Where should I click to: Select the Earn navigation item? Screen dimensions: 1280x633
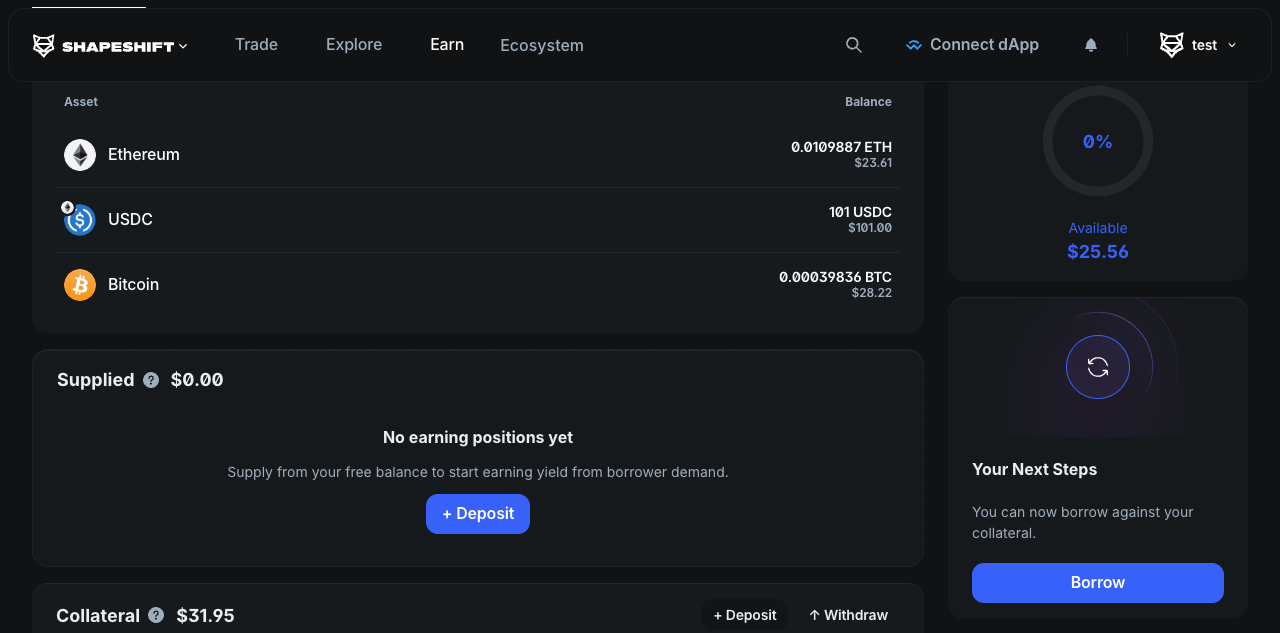[x=447, y=44]
